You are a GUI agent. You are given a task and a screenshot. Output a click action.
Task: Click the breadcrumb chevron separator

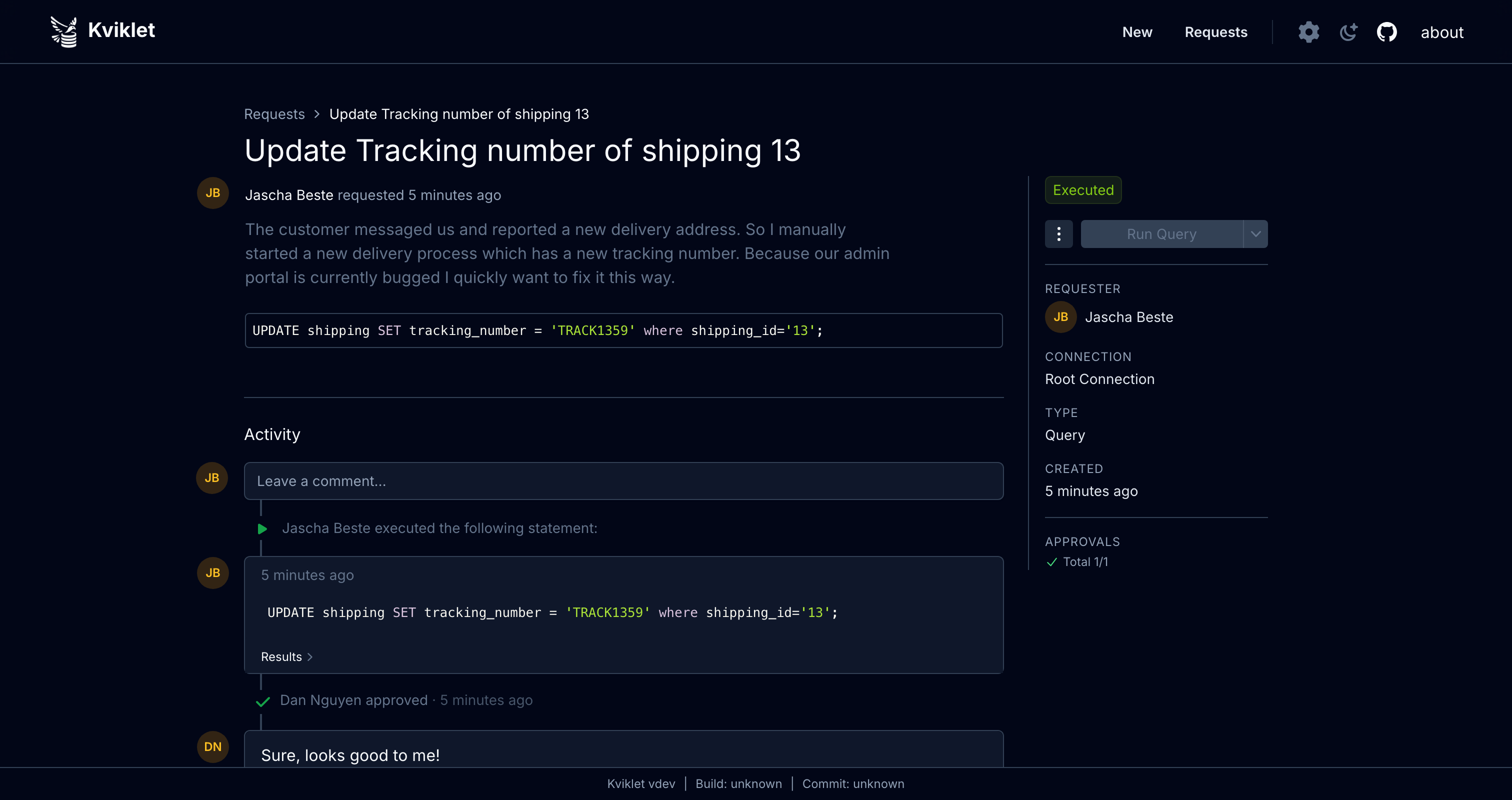coord(317,114)
